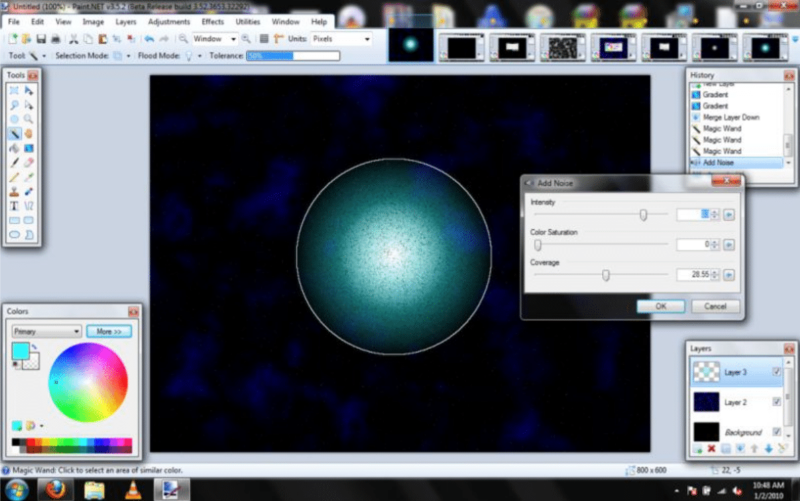The width and height of the screenshot is (800, 501).
Task: Select the Move Selection tool
Action: pyautogui.click(x=29, y=105)
